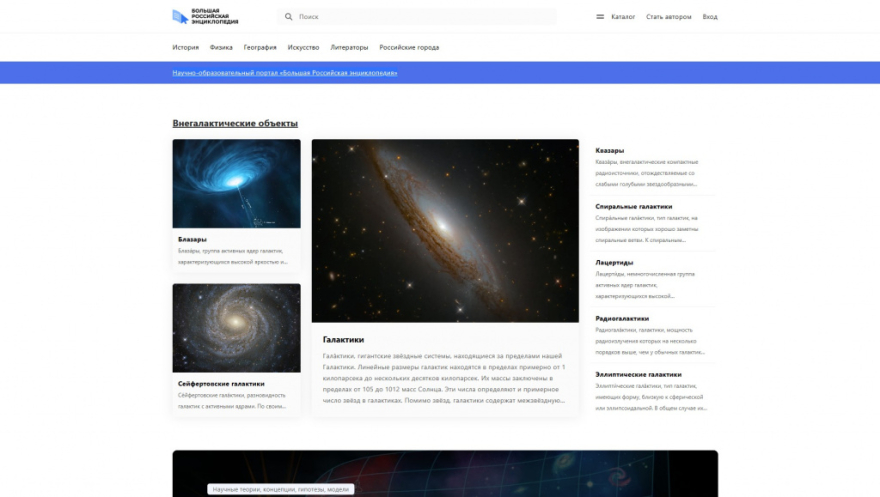Open the Лацертиды article
Image resolution: width=880 pixels, height=497 pixels.
pos(614,263)
